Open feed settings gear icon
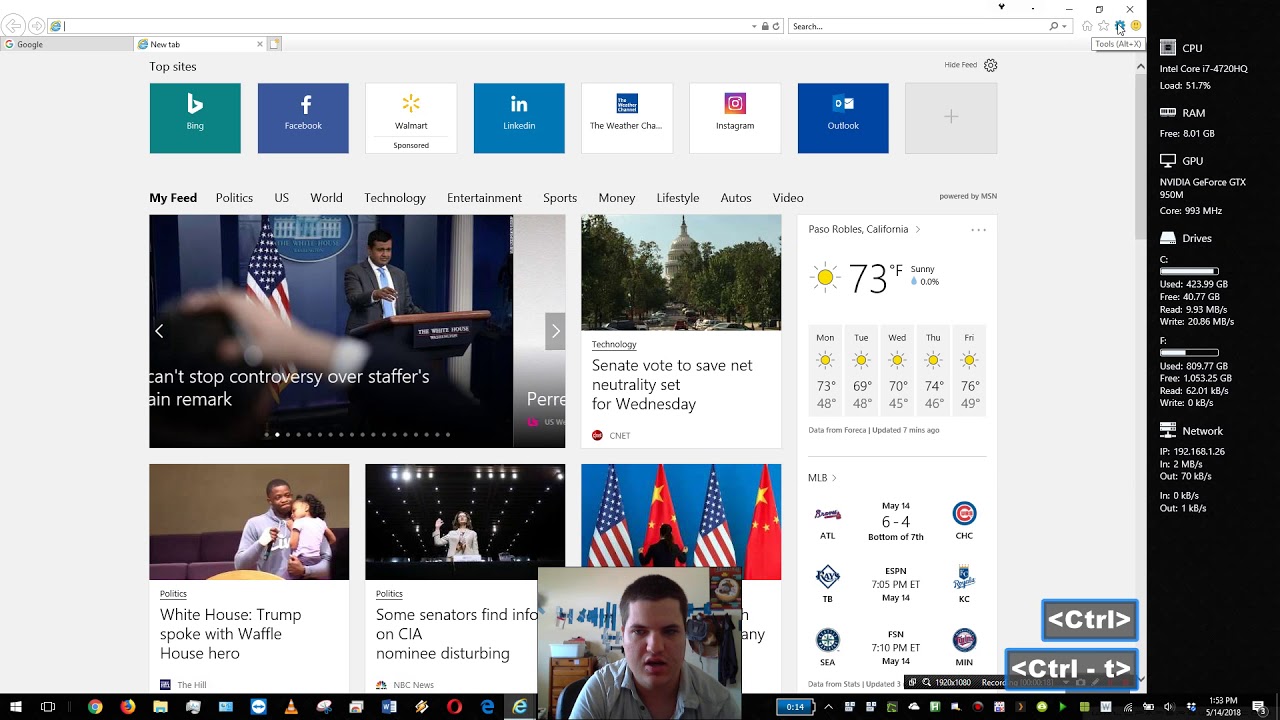Viewport: 1280px width, 720px height. [x=990, y=65]
